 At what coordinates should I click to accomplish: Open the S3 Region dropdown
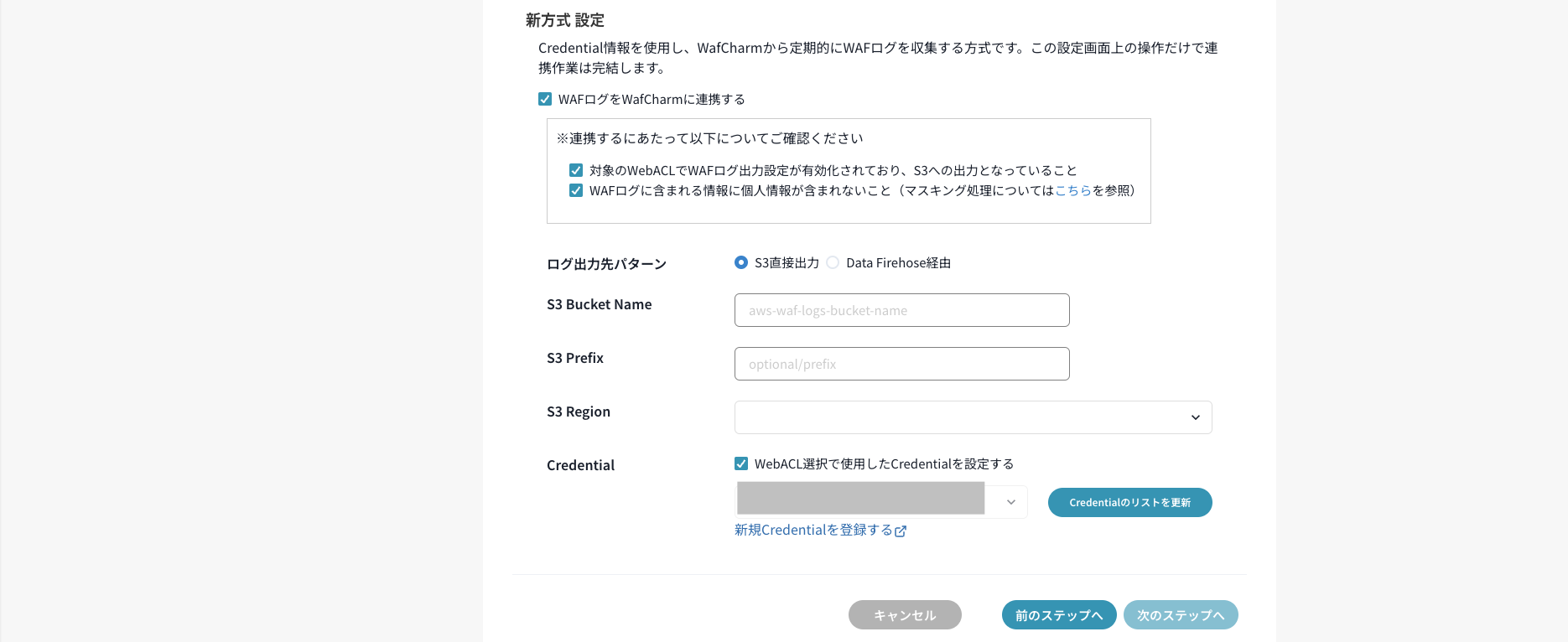coord(973,417)
